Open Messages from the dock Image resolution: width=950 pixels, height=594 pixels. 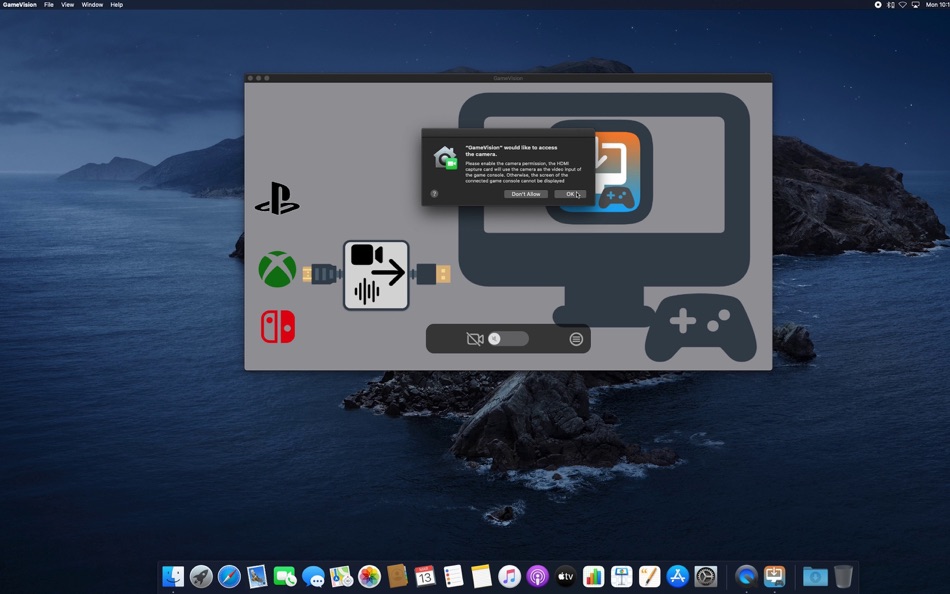click(x=313, y=576)
